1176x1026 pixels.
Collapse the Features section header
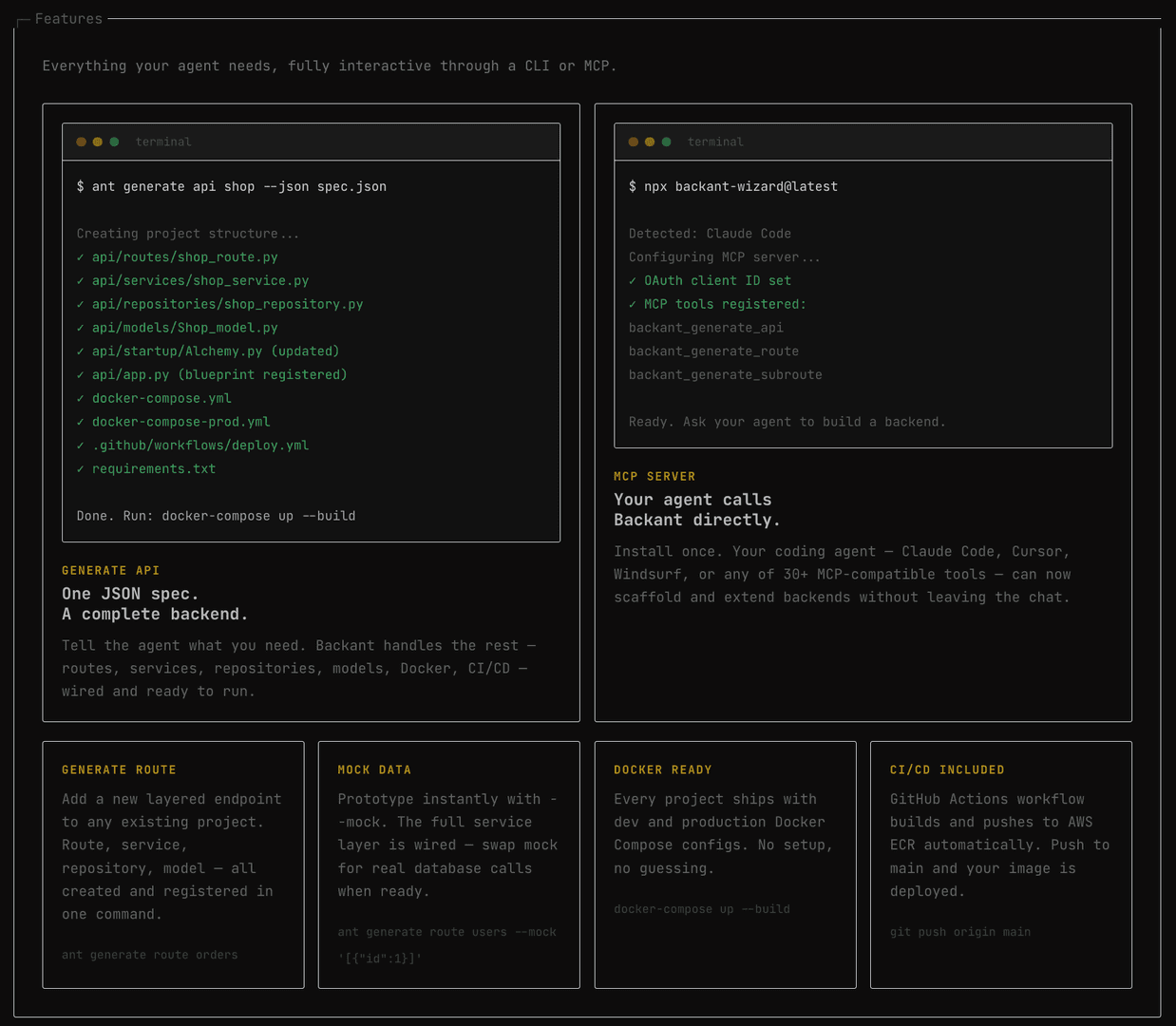[x=68, y=18]
